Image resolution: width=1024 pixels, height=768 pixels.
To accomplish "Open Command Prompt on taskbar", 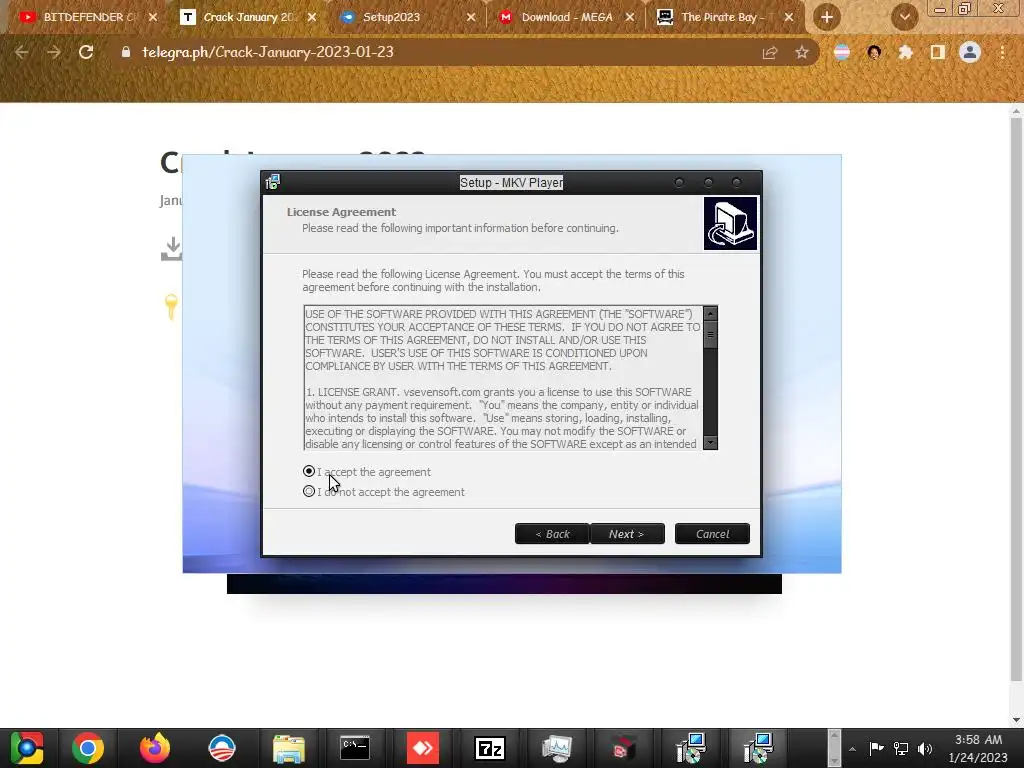I will click(x=355, y=748).
